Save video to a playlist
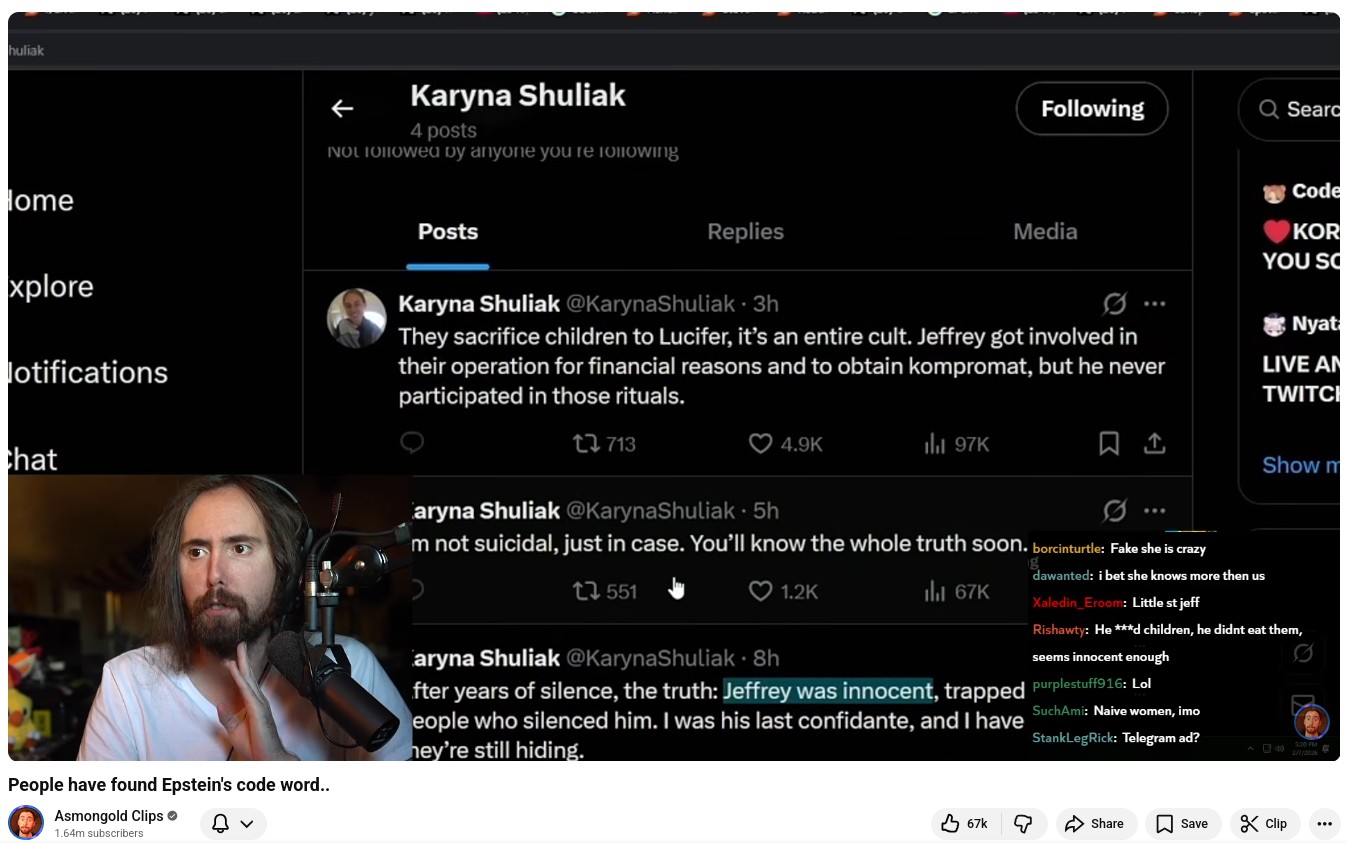 pyautogui.click(x=1182, y=824)
